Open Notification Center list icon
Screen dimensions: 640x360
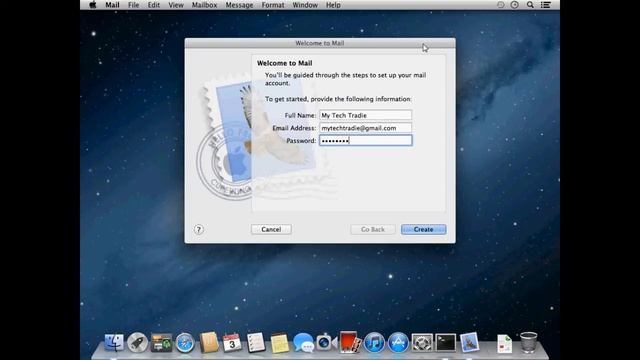pyautogui.click(x=546, y=5)
